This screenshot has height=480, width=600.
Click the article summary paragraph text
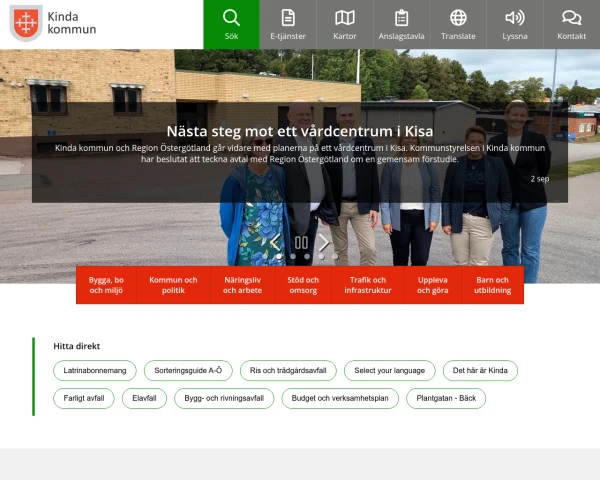(x=300, y=153)
